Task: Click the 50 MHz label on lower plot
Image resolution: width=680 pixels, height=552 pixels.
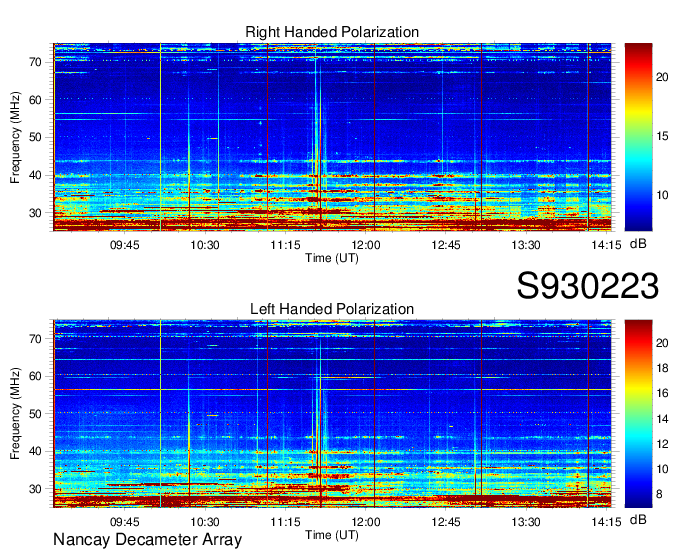Action: coord(36,414)
